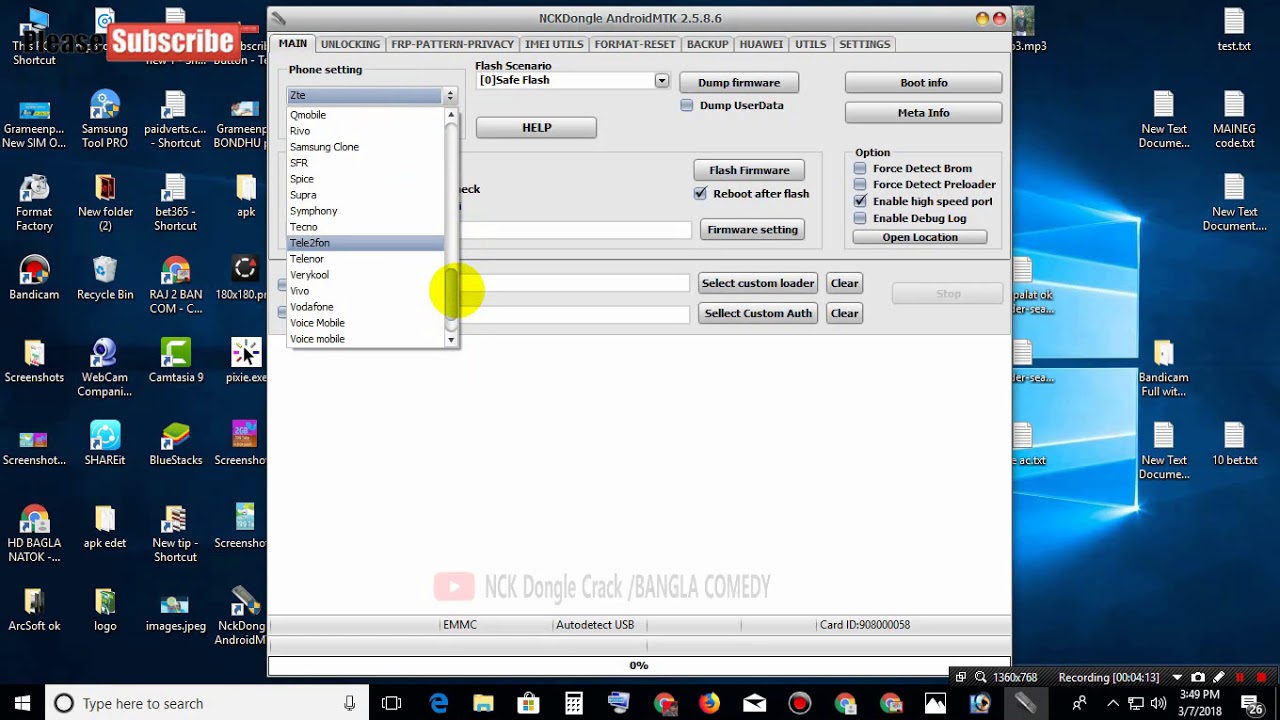The height and width of the screenshot is (720, 1280).
Task: Click Firmware setting button
Action: (752, 230)
